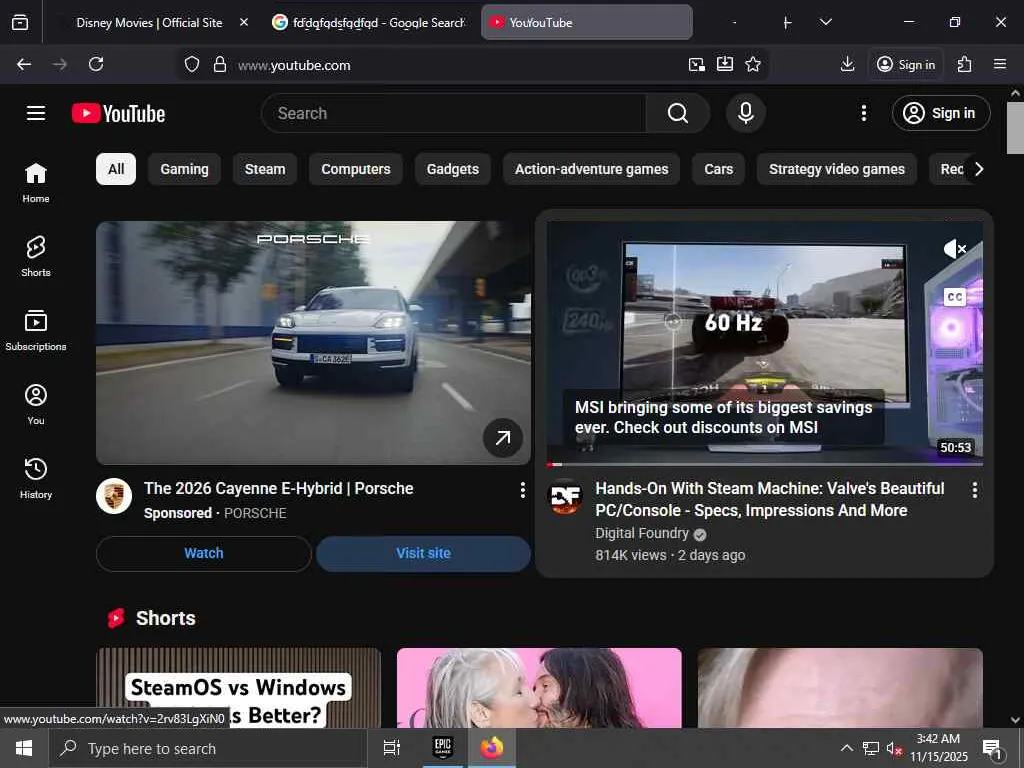Toggle the muted system volume tray icon
This screenshot has width=1024, height=768.
click(893, 748)
